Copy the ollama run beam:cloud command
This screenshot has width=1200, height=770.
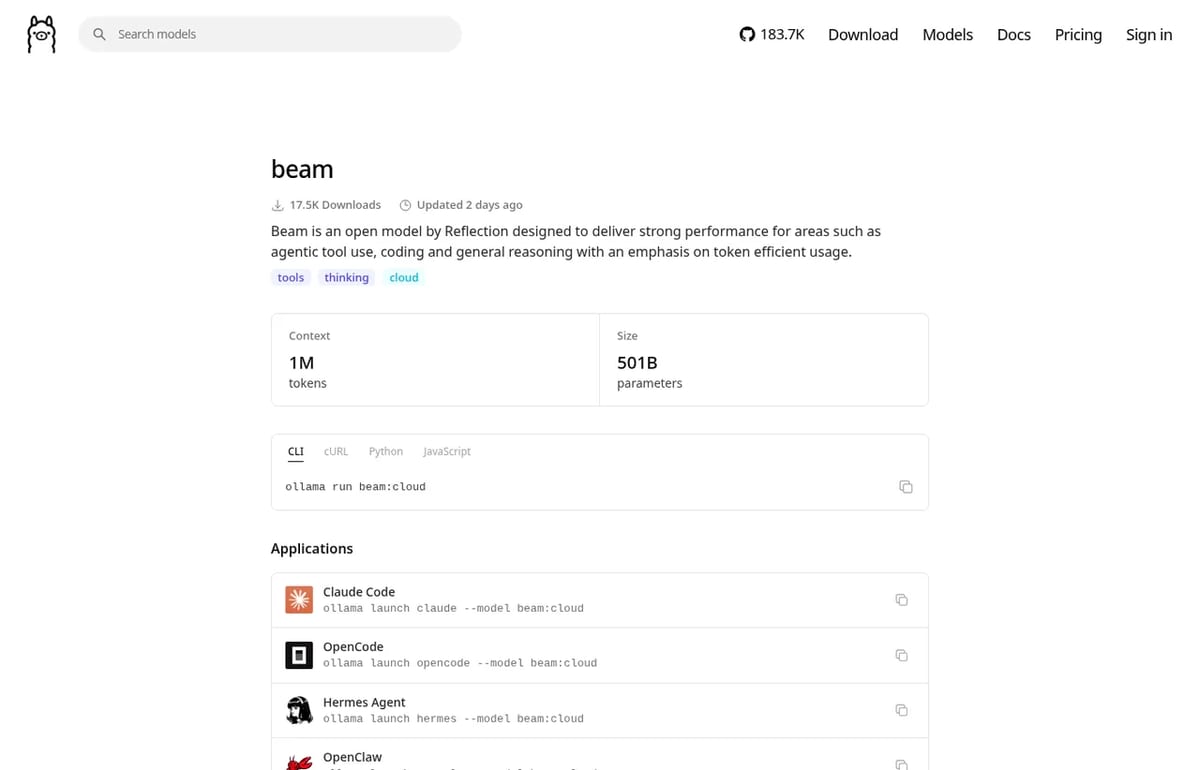[906, 487]
